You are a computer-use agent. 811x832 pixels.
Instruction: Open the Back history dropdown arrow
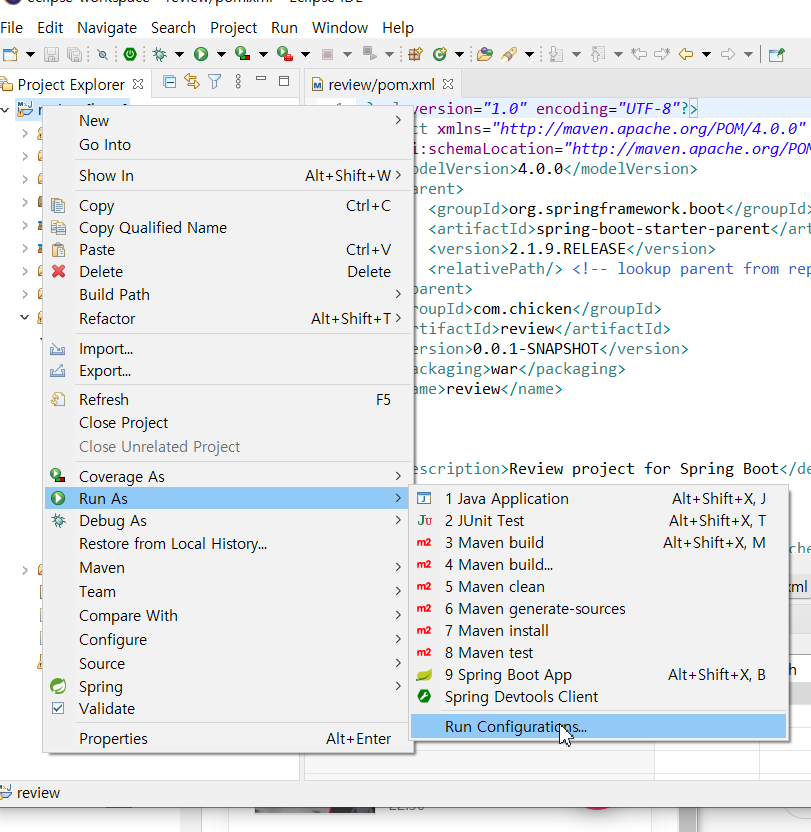[706, 54]
